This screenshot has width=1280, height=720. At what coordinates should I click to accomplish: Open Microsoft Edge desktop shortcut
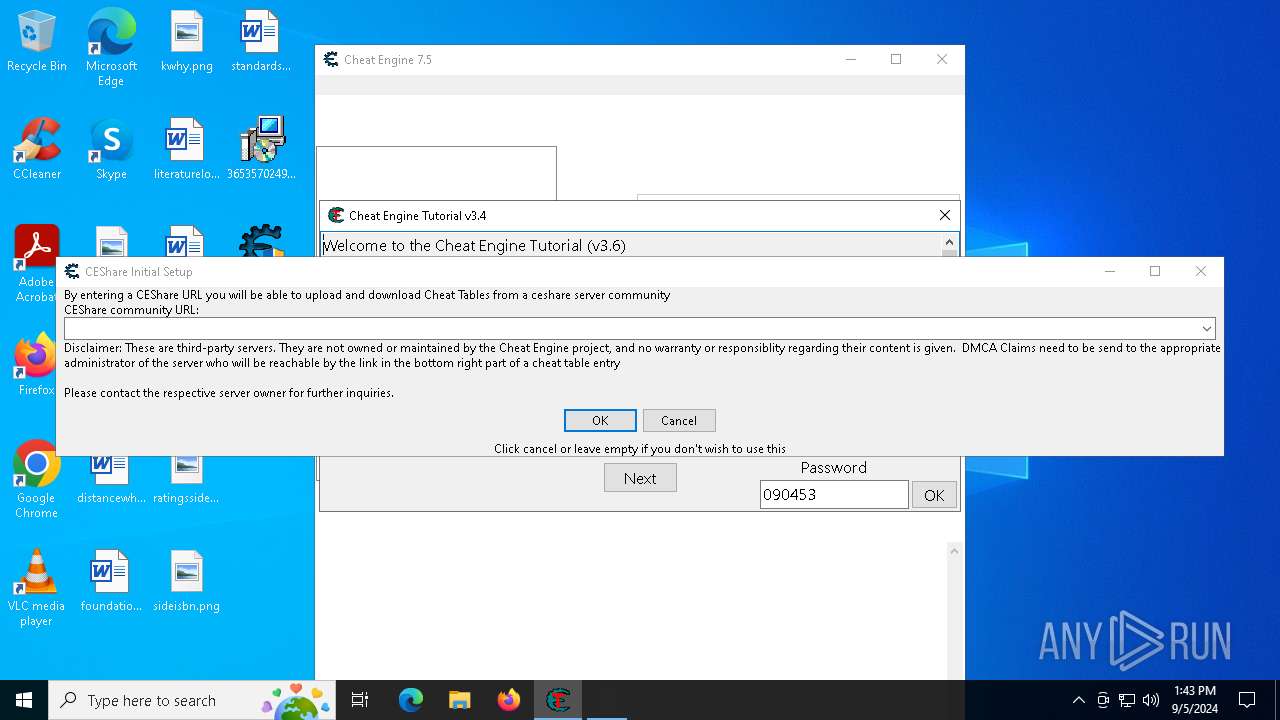pyautogui.click(x=111, y=48)
